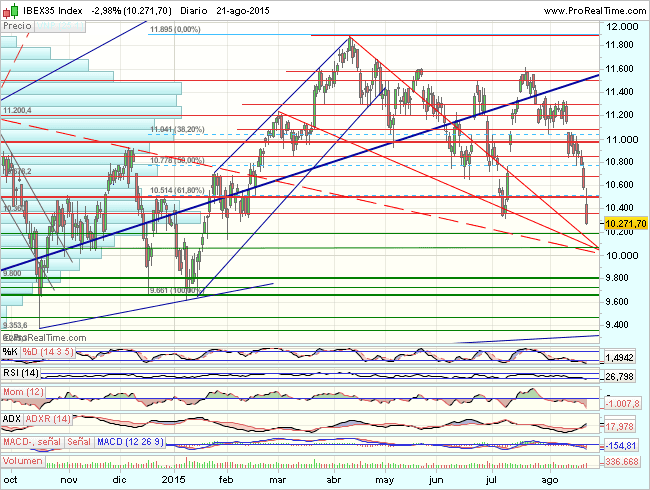The image size is (650, 490).
Task: Click the faded VNP indicator label
Action: pyautogui.click(x=60, y=26)
